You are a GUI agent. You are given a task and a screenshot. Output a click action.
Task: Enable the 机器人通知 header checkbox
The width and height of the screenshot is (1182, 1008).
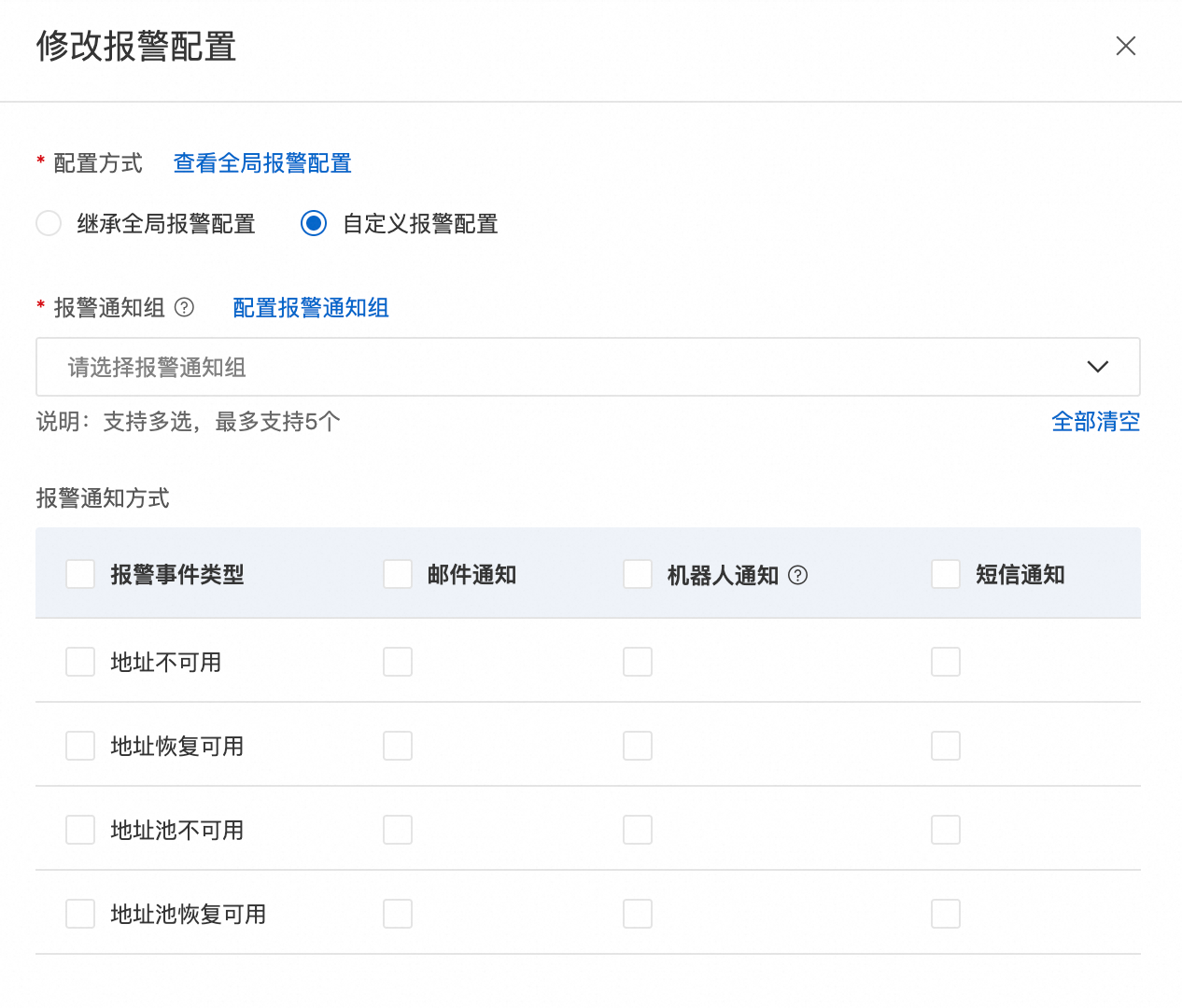(x=638, y=574)
